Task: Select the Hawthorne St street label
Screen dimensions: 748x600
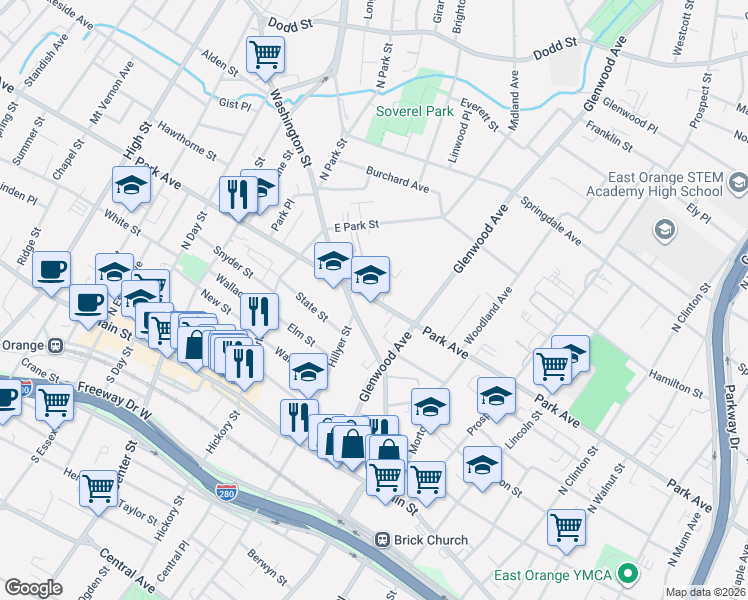Action: click(x=187, y=141)
